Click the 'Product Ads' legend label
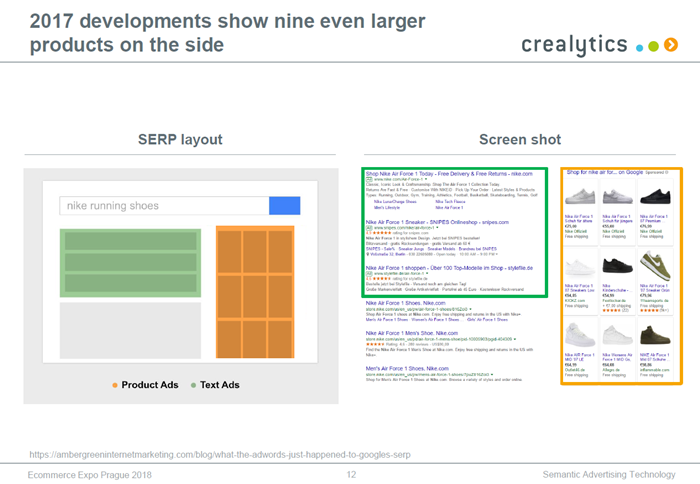The height and width of the screenshot is (484, 700). pos(150,385)
